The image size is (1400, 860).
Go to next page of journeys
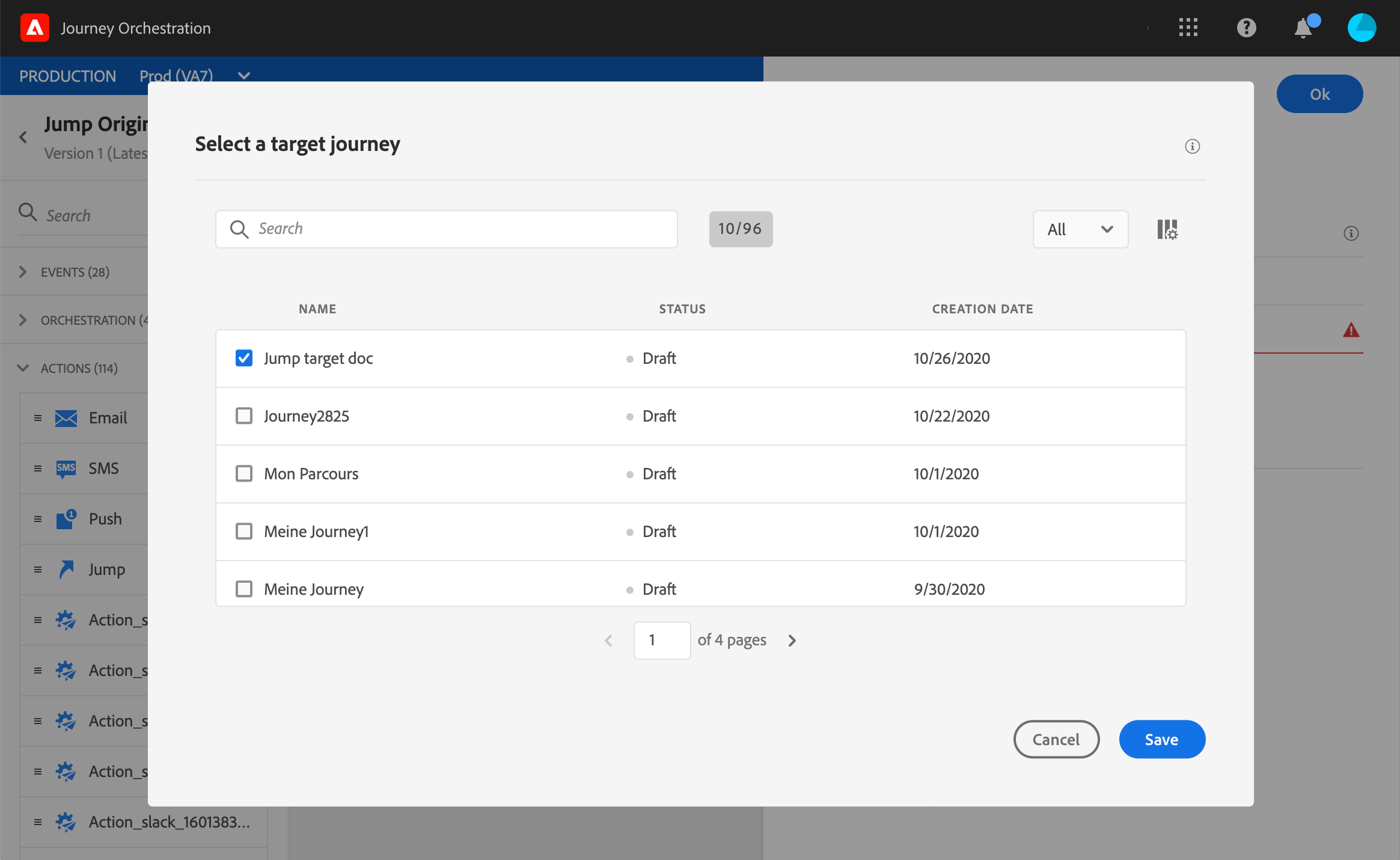(792, 640)
